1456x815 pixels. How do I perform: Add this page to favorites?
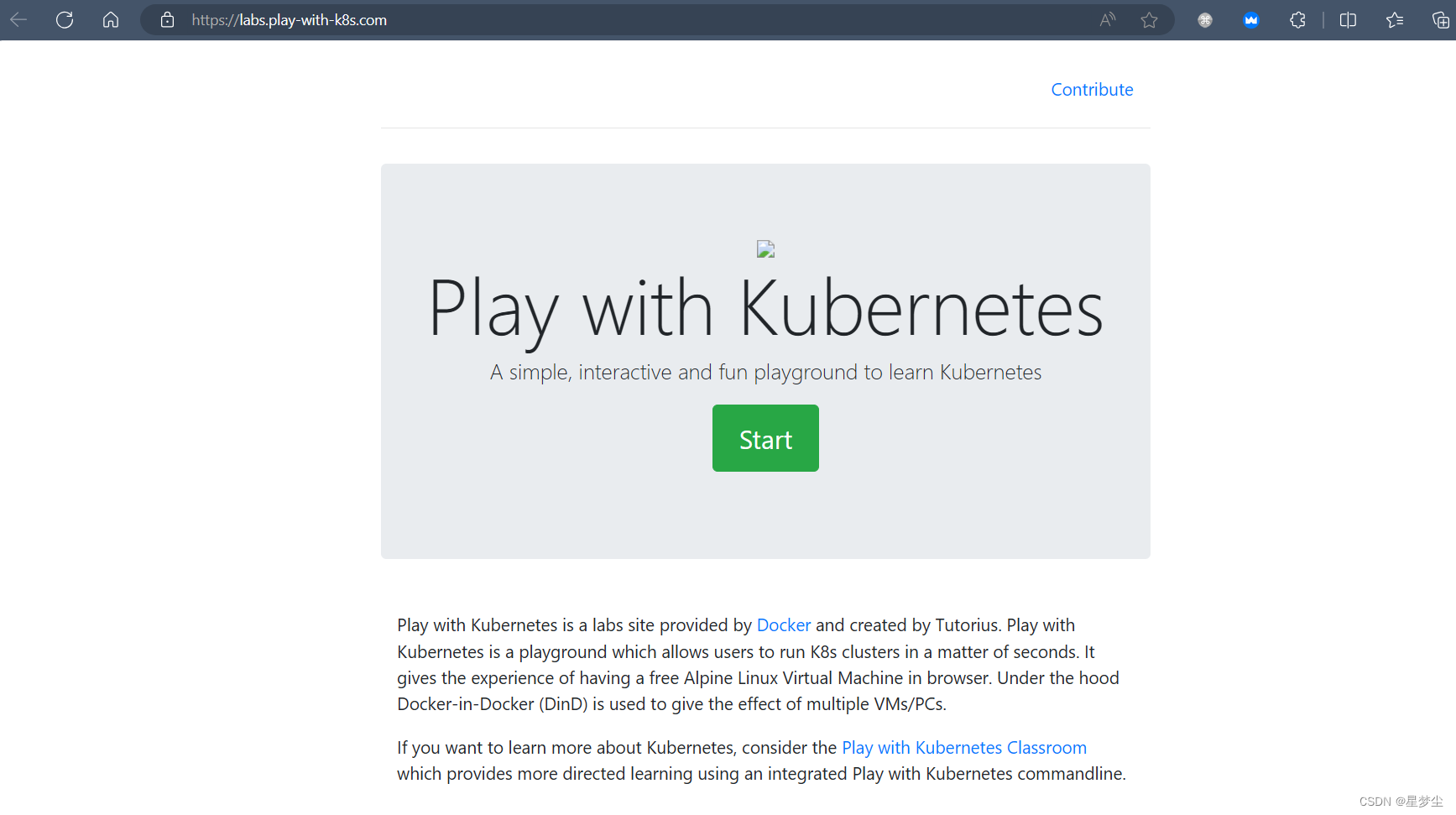(1149, 19)
